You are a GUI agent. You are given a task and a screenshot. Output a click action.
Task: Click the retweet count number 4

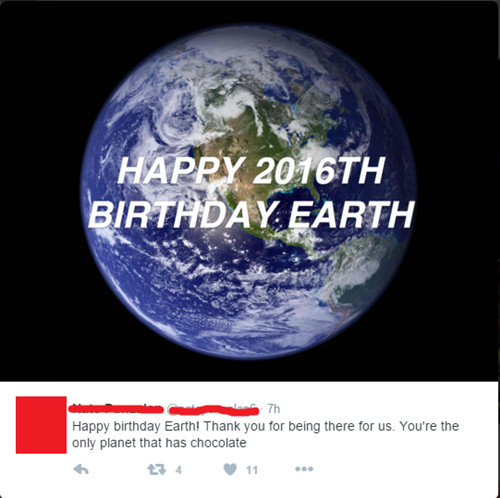click(179, 470)
